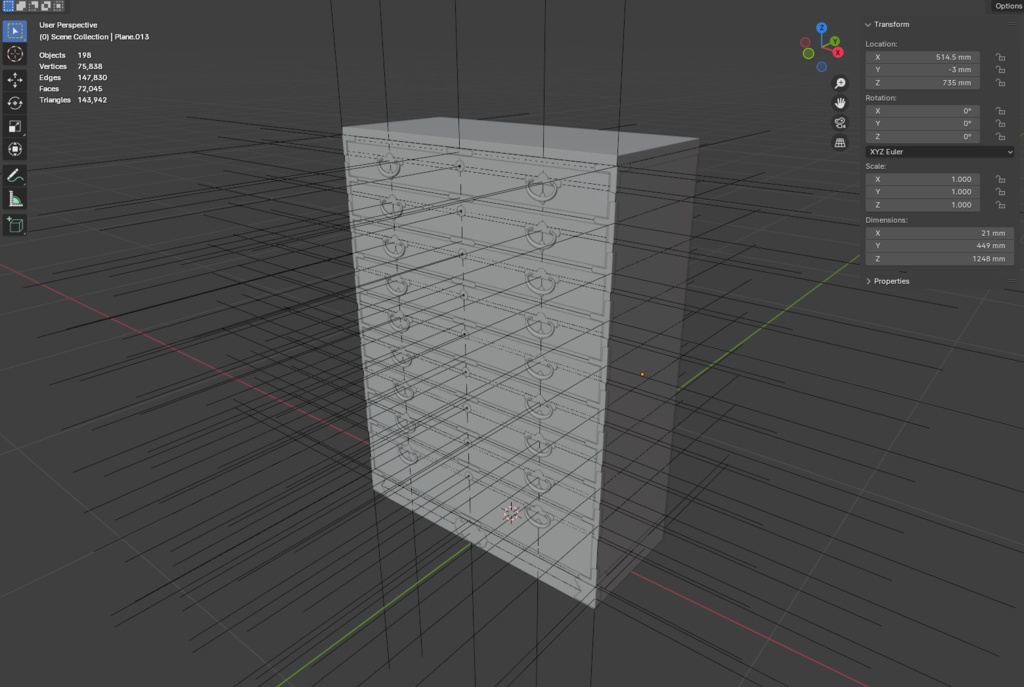Click the red X axis on gizmo
The image size is (1024, 687).
[838, 52]
